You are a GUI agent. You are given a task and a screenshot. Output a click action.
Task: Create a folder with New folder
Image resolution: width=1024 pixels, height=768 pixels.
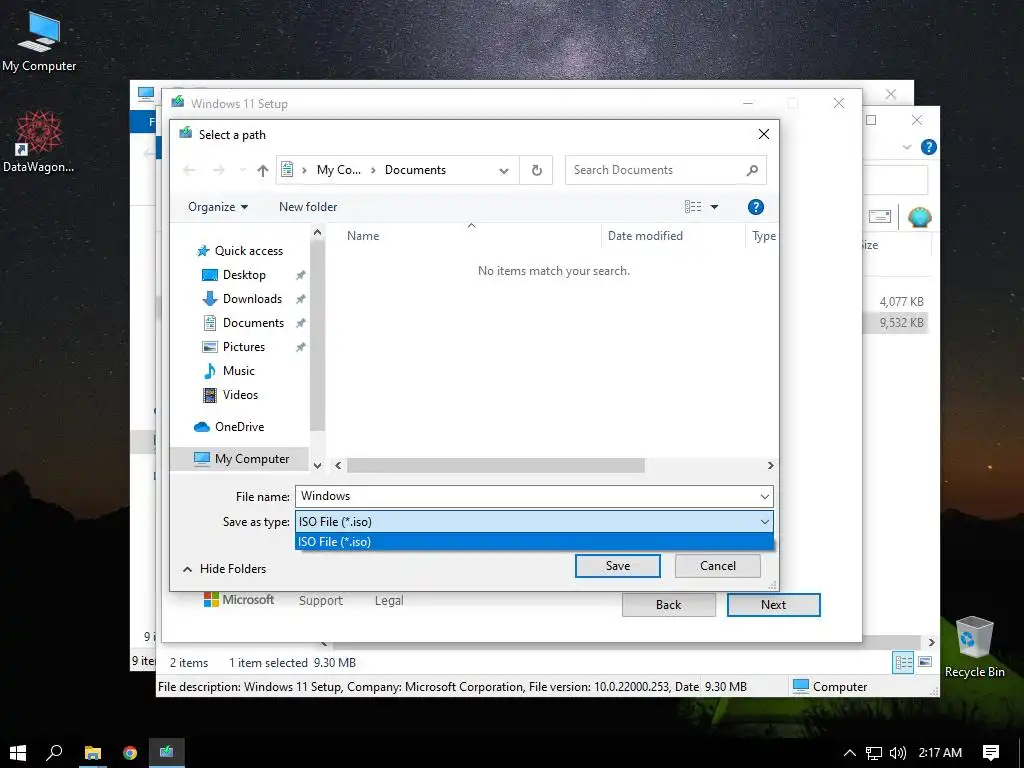308,207
